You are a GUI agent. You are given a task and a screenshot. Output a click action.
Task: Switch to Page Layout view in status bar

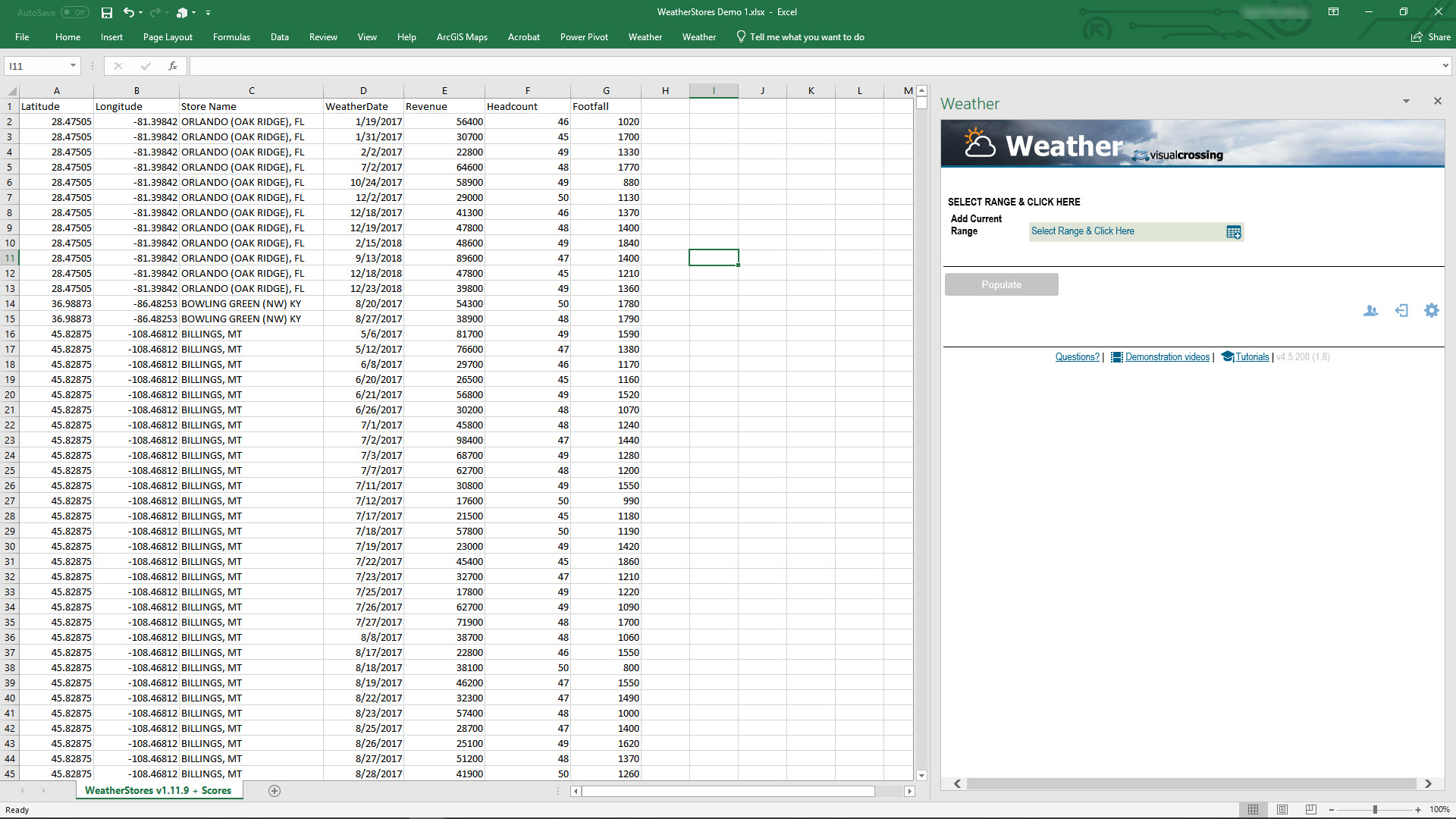pyautogui.click(x=1282, y=809)
